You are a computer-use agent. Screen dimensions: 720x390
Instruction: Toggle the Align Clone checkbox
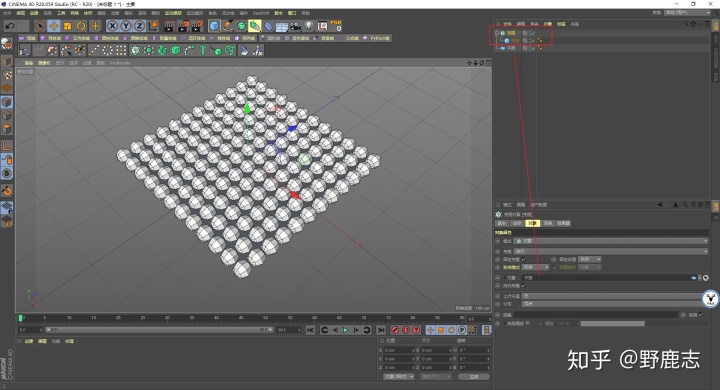coord(523,286)
